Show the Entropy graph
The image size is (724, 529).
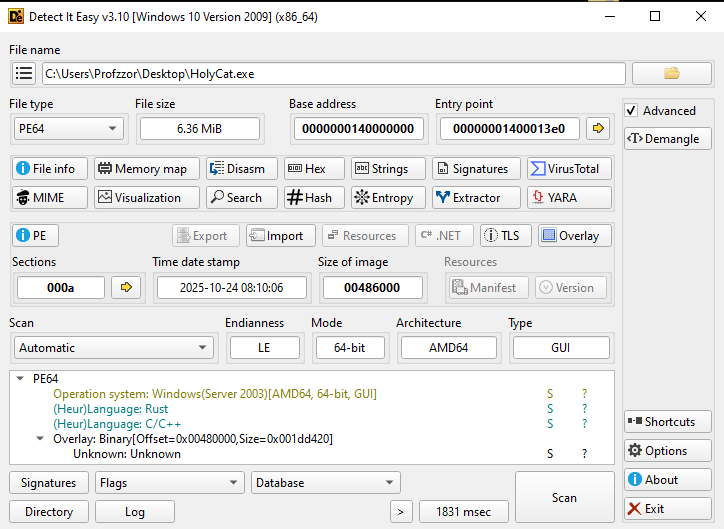click(x=388, y=198)
